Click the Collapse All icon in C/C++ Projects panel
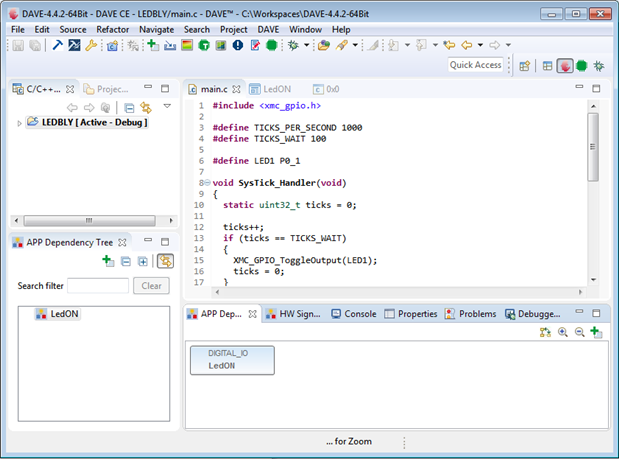Screen dimensions: 619x459 [x=129, y=107]
